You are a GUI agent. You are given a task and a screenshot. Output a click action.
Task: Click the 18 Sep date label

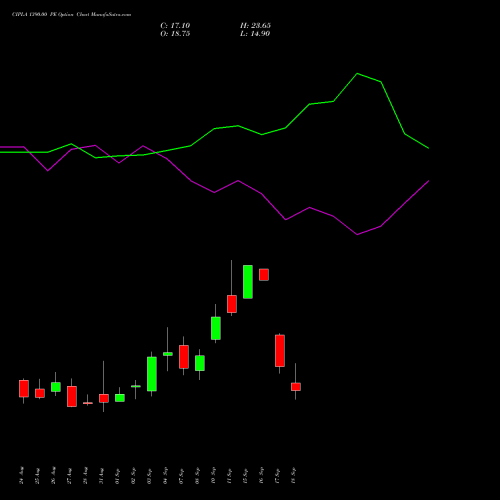click(x=294, y=476)
